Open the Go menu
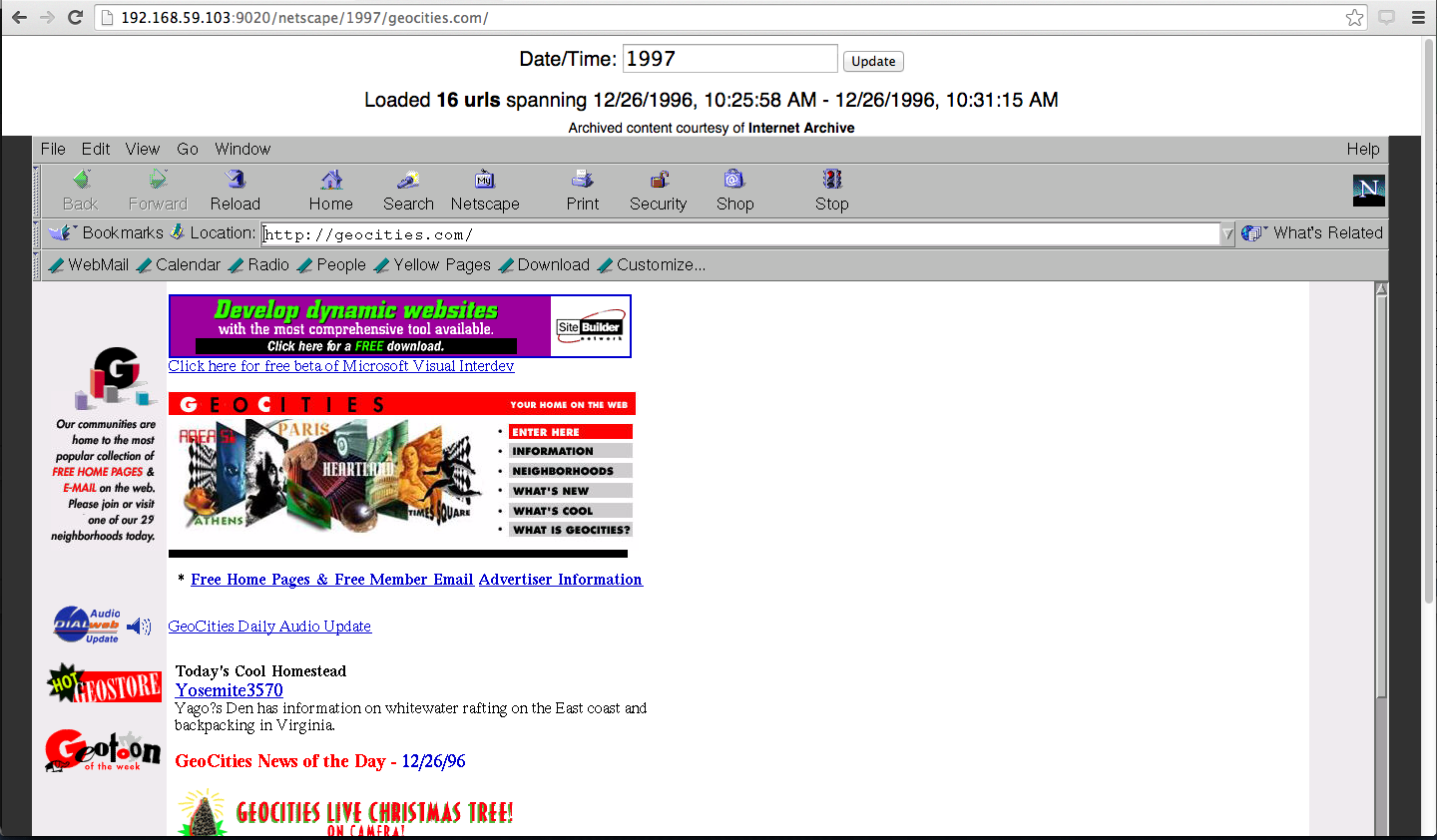 (188, 149)
